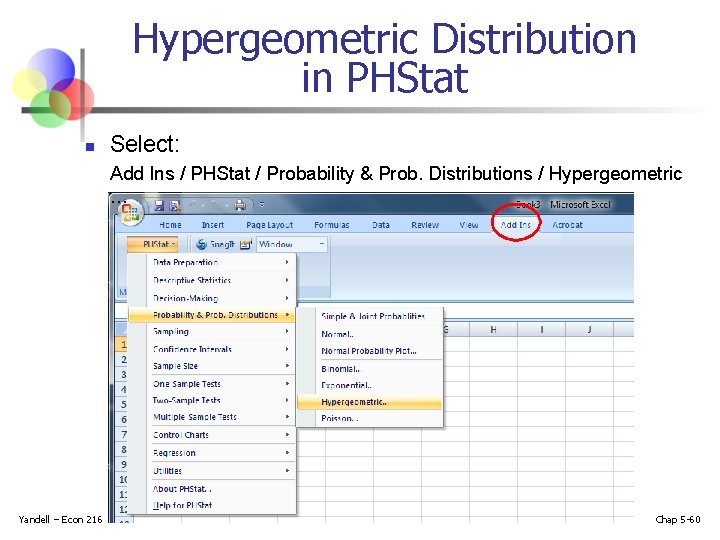
Task: Click the SnagIt globe icon
Action: [201, 244]
